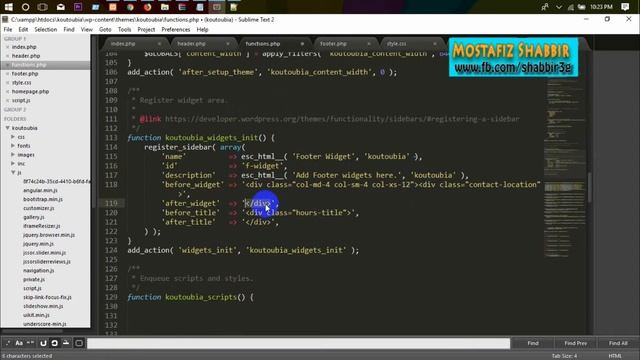Image resolution: width=640 pixels, height=360 pixels.
Task: Close footer.php in sidebar open files
Action: [x=7, y=73]
